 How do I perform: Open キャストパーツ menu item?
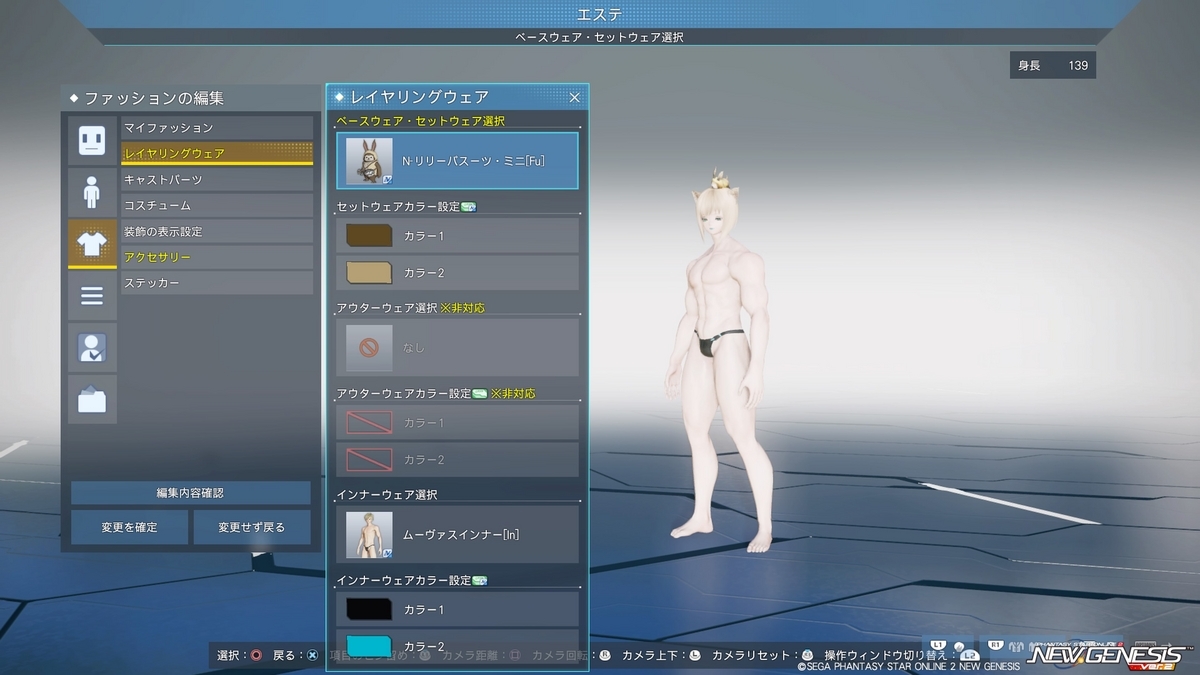(x=217, y=180)
